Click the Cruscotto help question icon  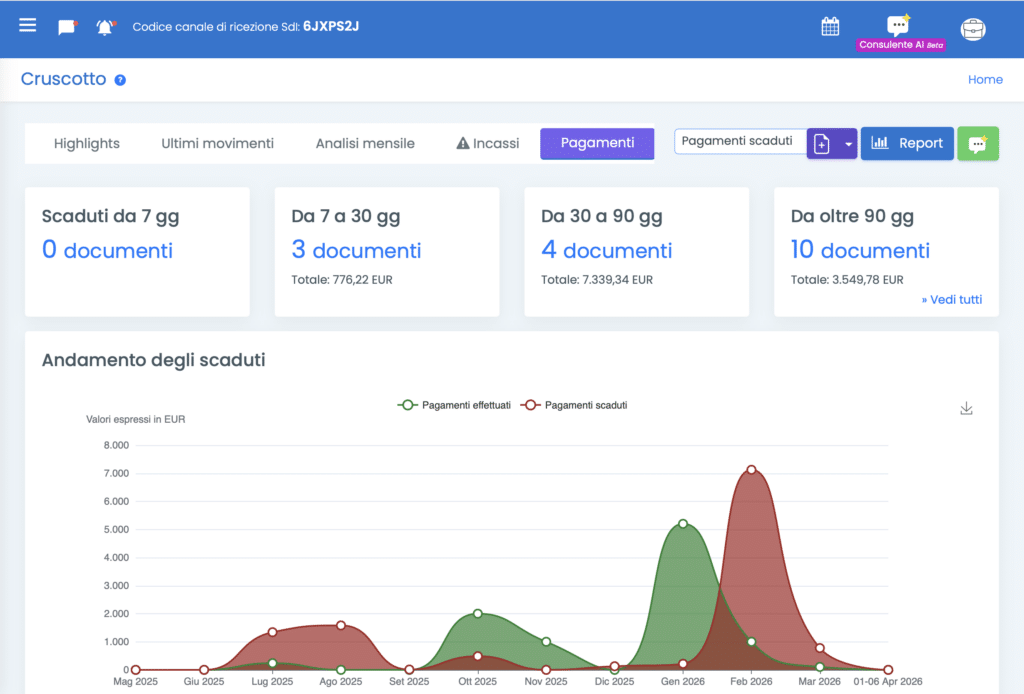tap(120, 80)
